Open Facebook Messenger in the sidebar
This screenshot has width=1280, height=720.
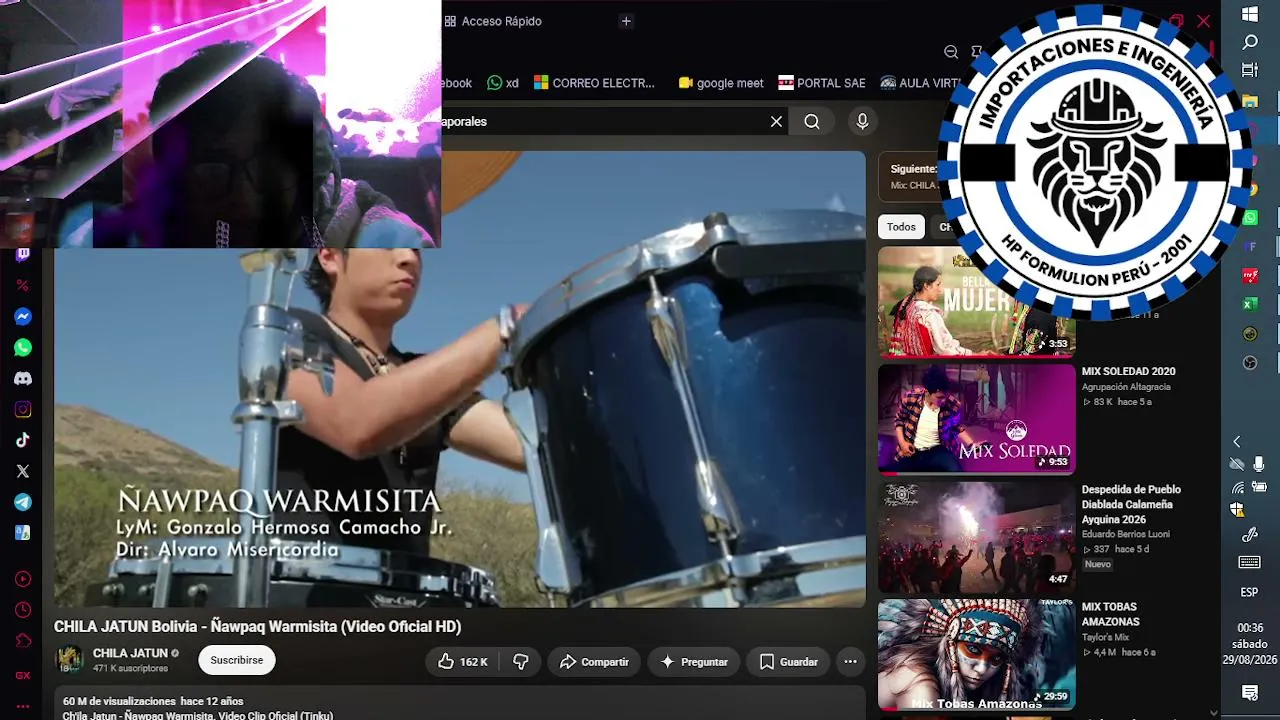coord(23,317)
